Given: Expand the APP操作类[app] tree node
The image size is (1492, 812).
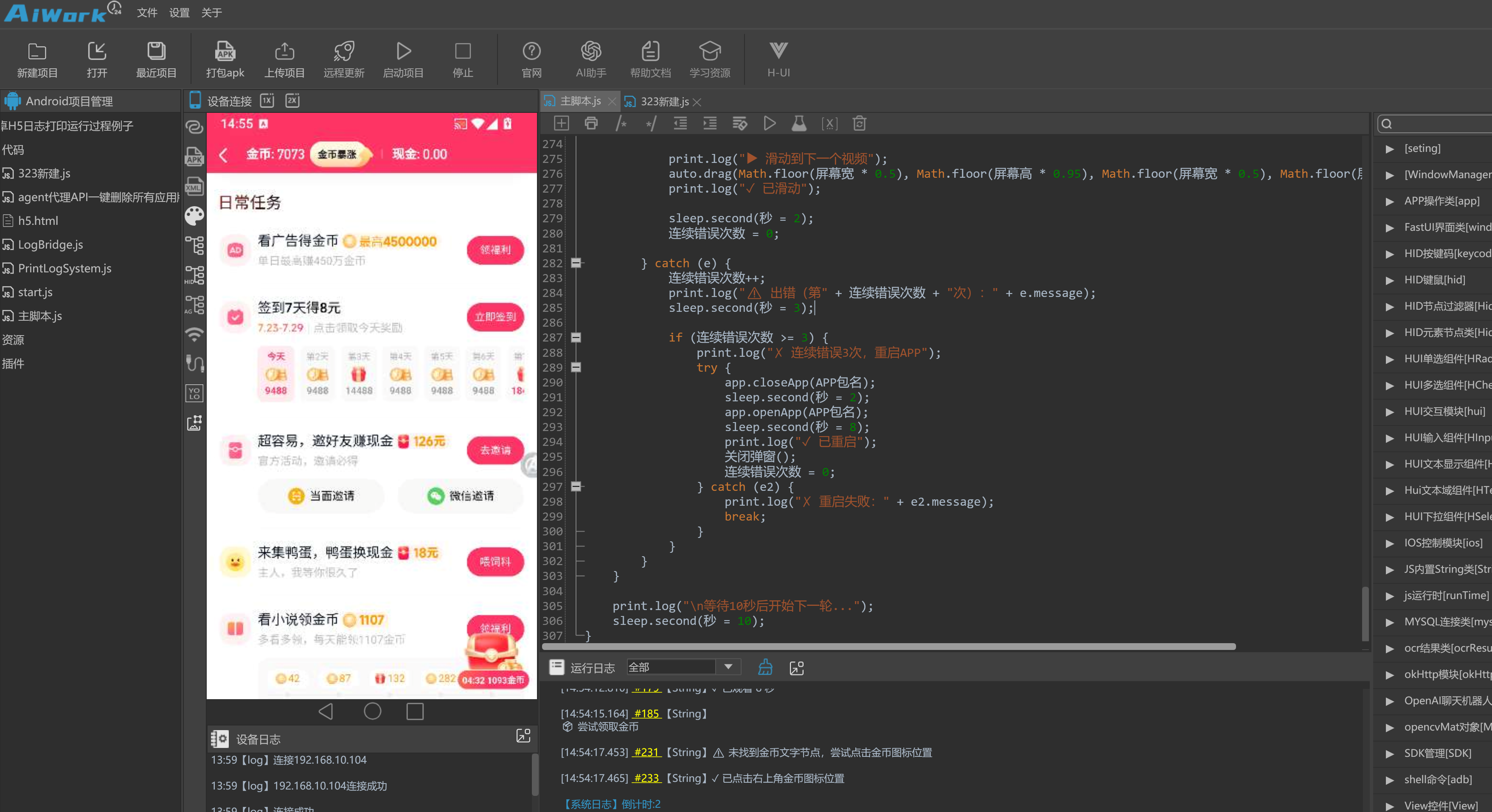Looking at the screenshot, I should tap(1389, 202).
